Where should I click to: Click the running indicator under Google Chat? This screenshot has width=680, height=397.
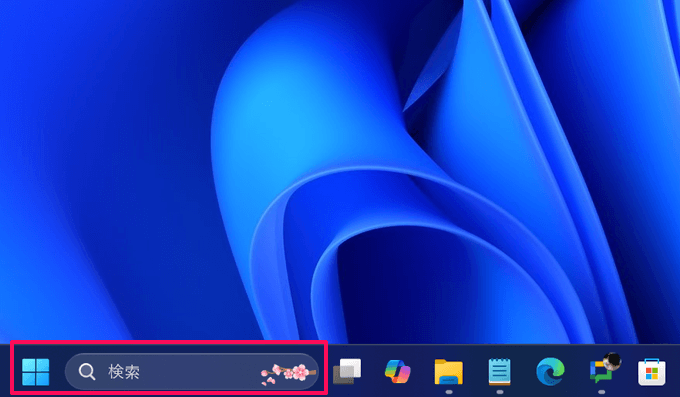[601, 392]
